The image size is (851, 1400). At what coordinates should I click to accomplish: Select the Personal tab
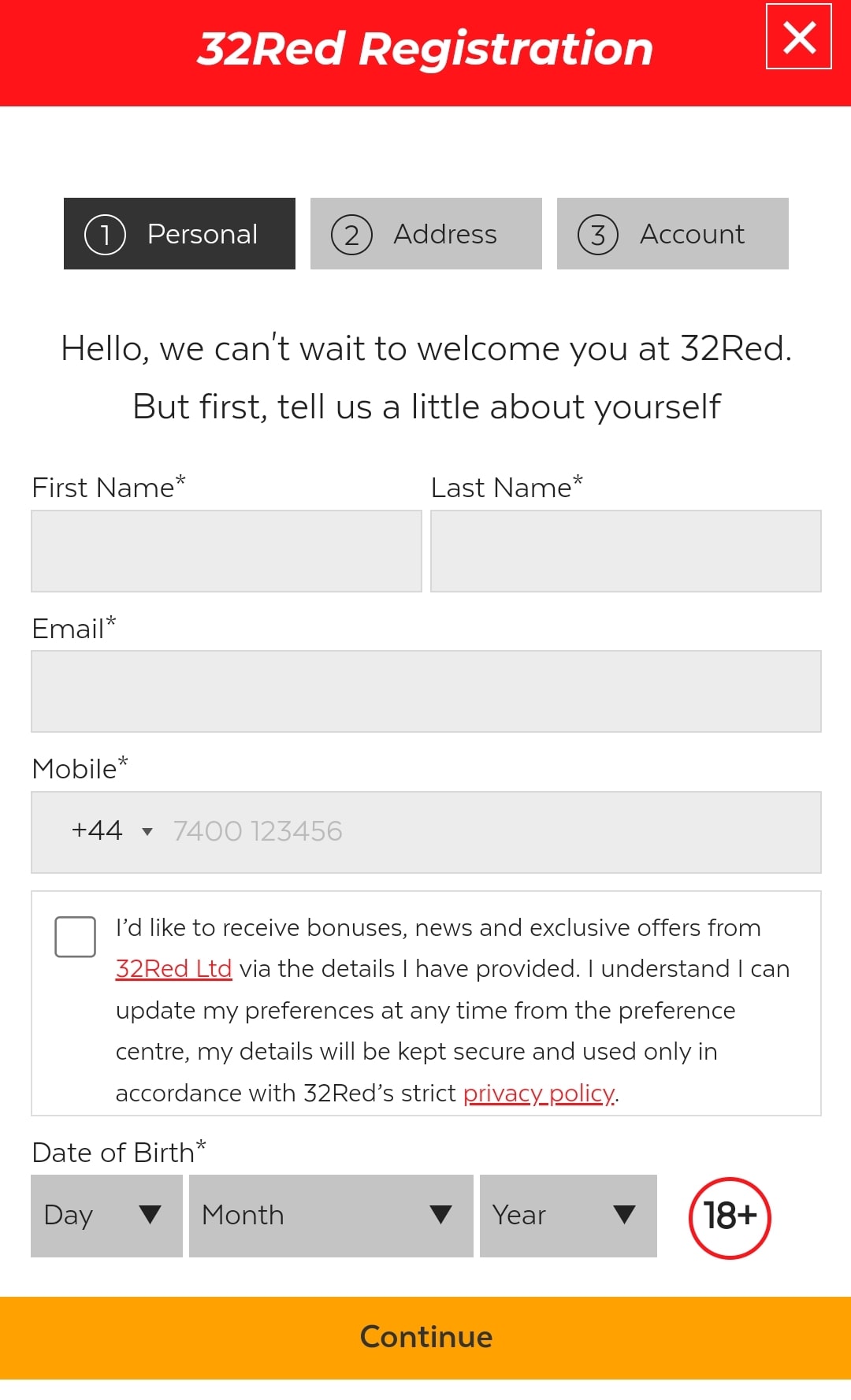click(x=179, y=233)
